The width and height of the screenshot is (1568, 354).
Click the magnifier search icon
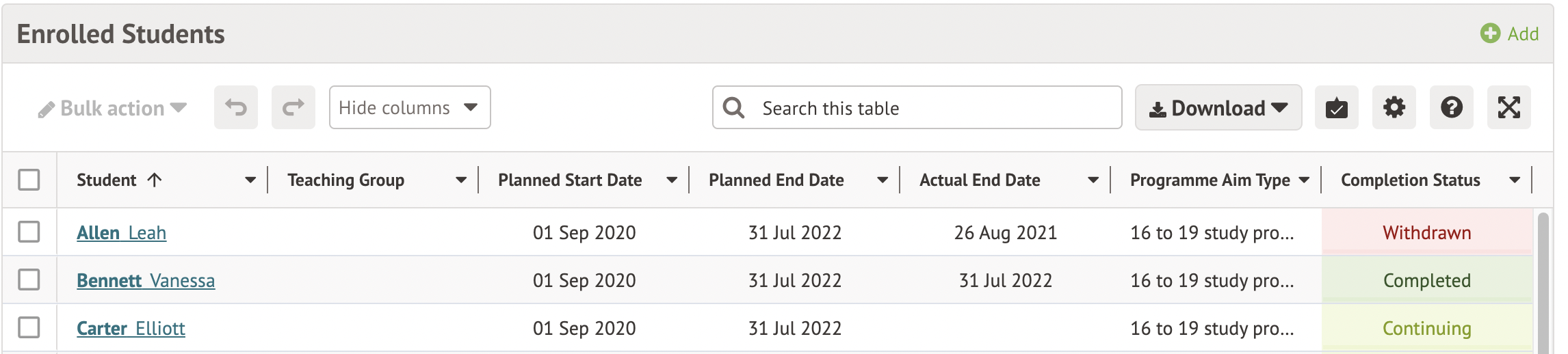733,108
